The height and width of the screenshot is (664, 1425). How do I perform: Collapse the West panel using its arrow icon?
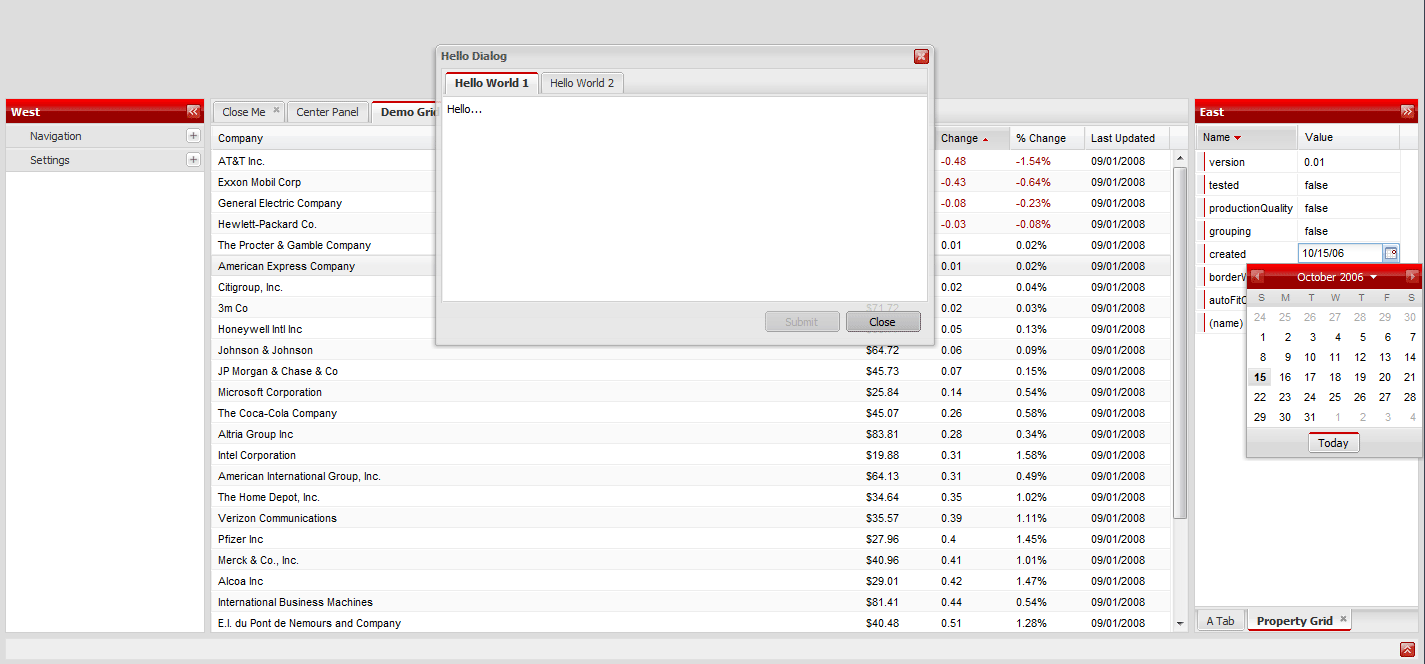coord(193,112)
